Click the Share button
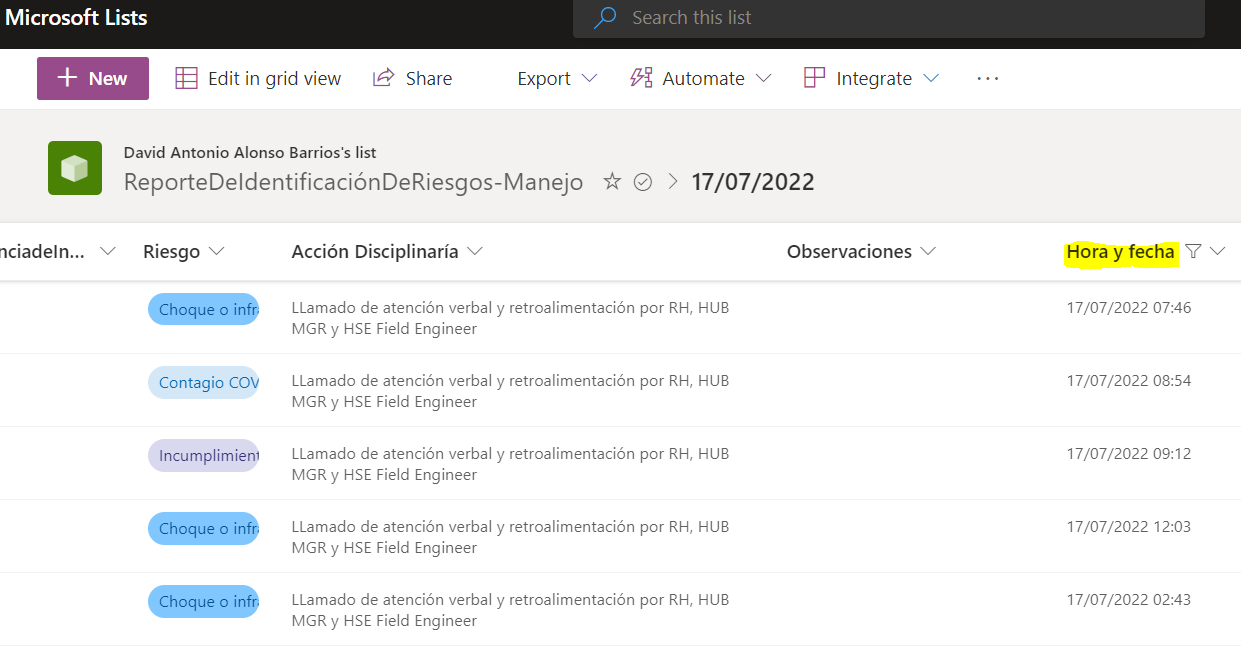Image resolution: width=1241 pixels, height=649 pixels. [412, 78]
